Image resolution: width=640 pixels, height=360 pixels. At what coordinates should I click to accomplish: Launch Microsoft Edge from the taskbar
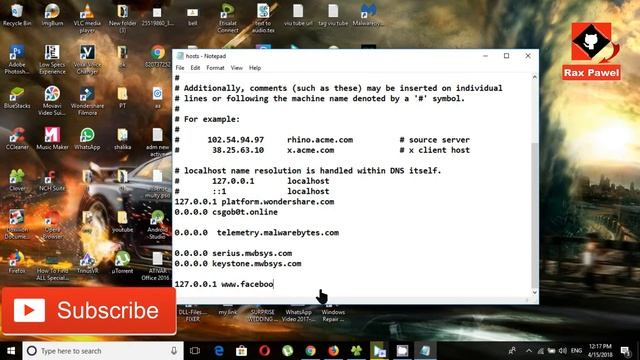219,351
